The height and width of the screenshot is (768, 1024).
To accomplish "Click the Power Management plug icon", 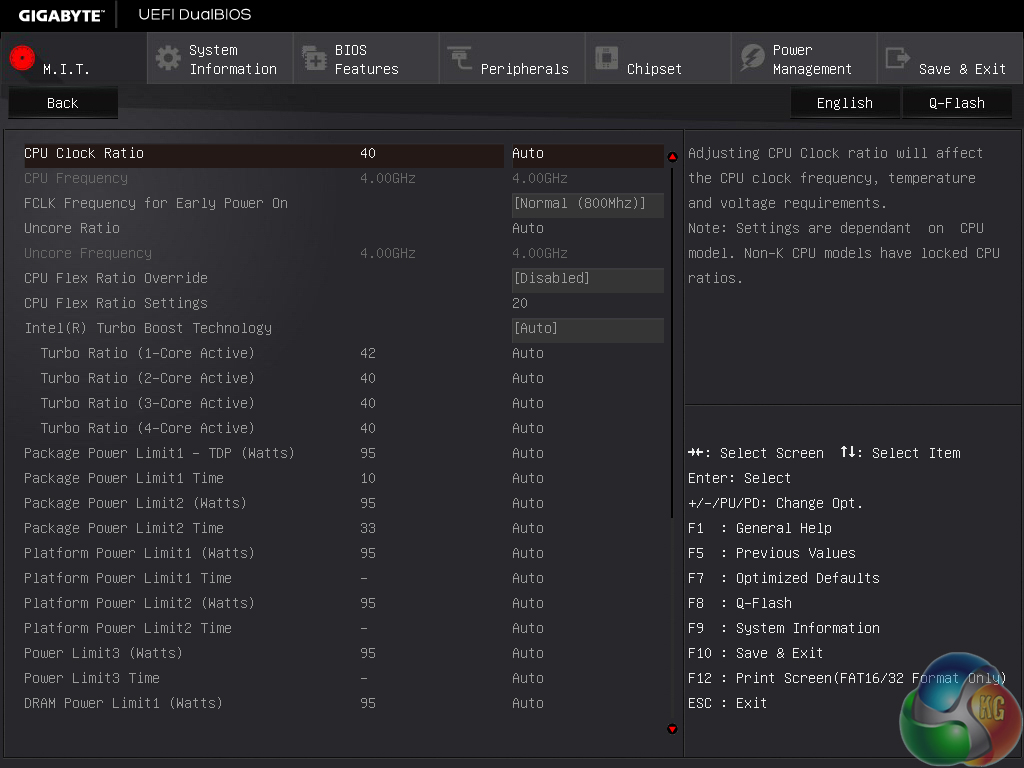I will tap(752, 58).
